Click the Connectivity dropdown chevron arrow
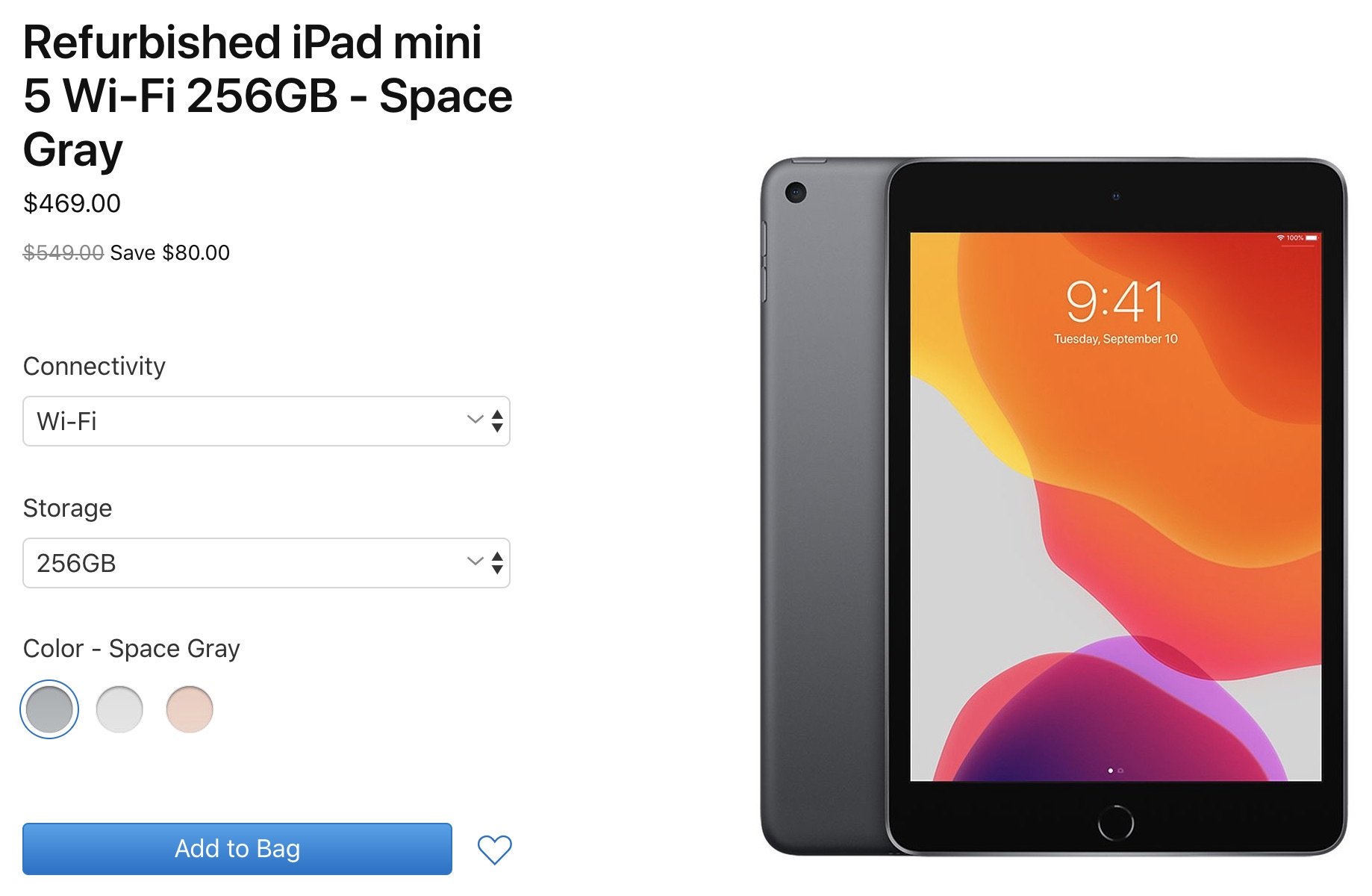 coord(475,420)
